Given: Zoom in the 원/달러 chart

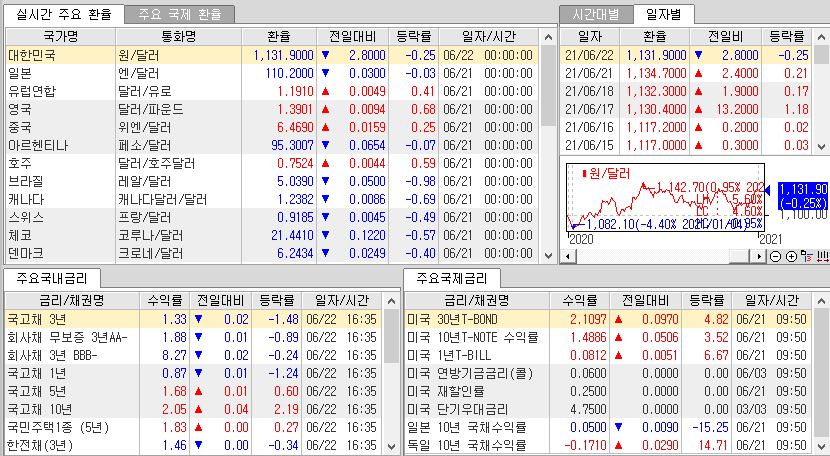Looking at the screenshot, I should click(x=791, y=257).
